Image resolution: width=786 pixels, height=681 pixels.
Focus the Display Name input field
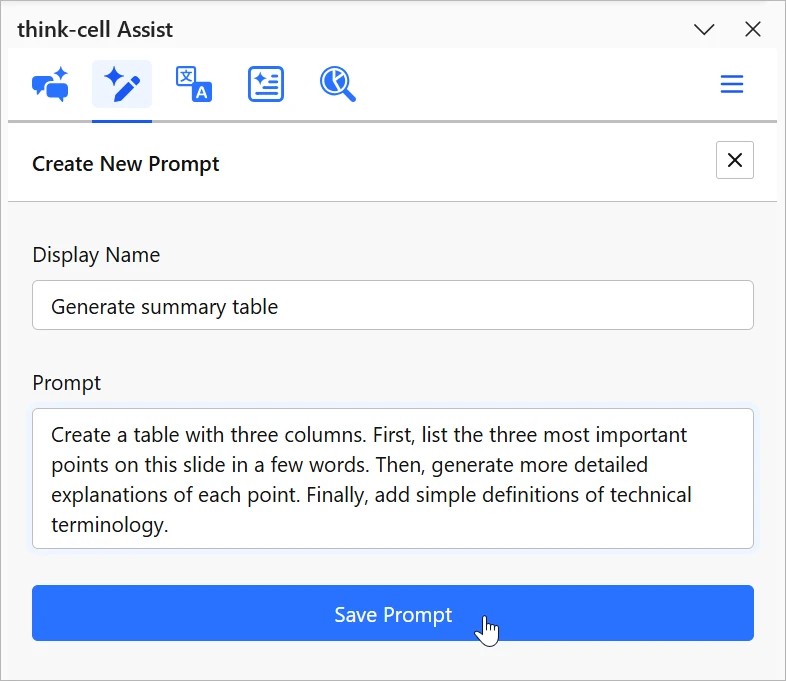click(x=393, y=305)
